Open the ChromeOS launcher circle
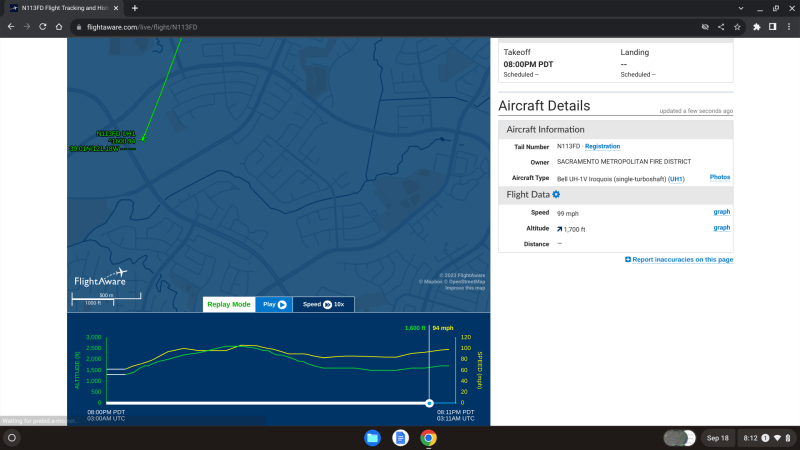Viewport: 800px width, 450px height. pyautogui.click(x=12, y=438)
